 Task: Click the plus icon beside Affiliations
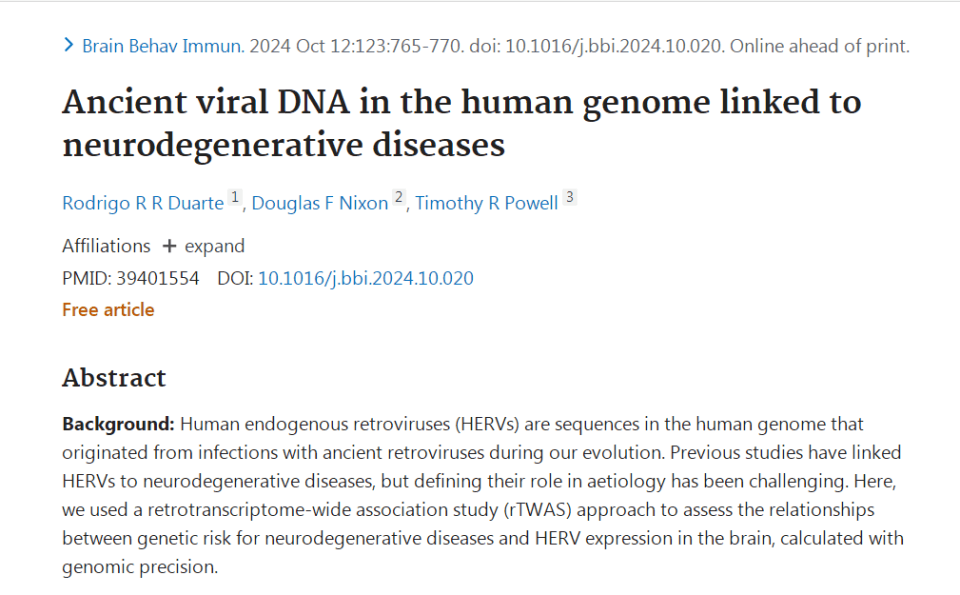(169, 246)
